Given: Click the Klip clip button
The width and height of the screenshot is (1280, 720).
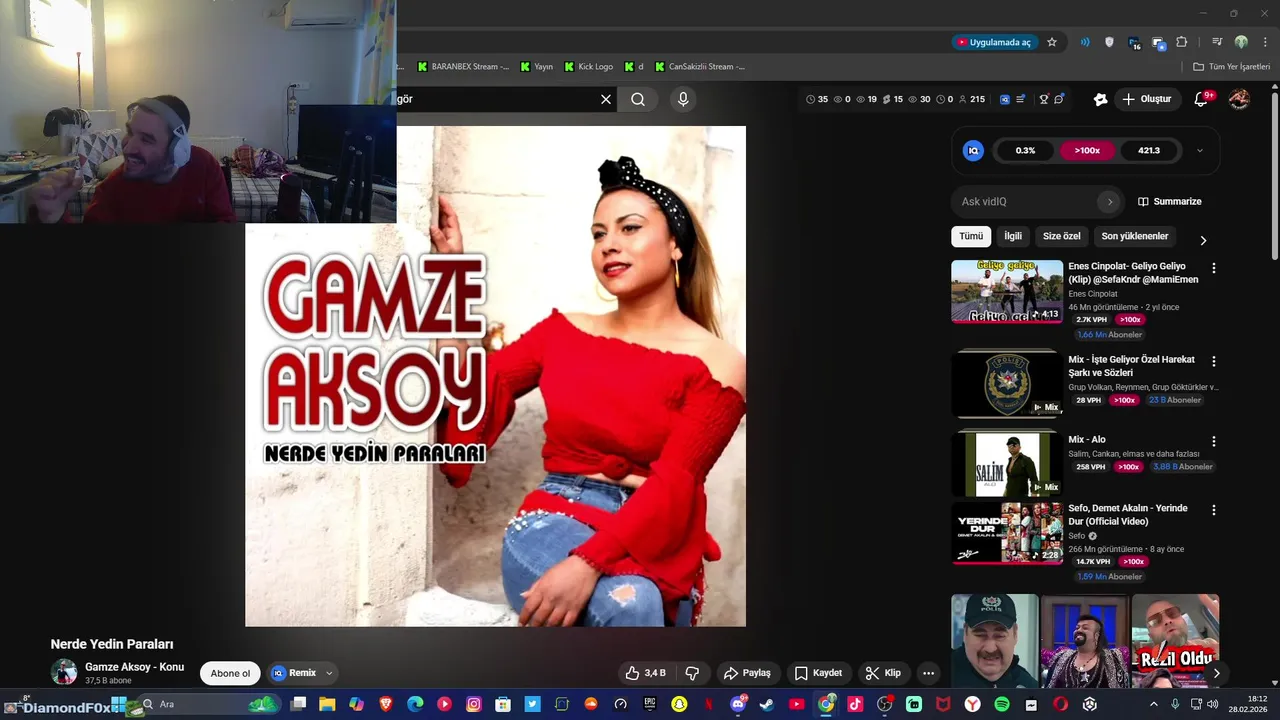Looking at the screenshot, I should click(x=883, y=673).
